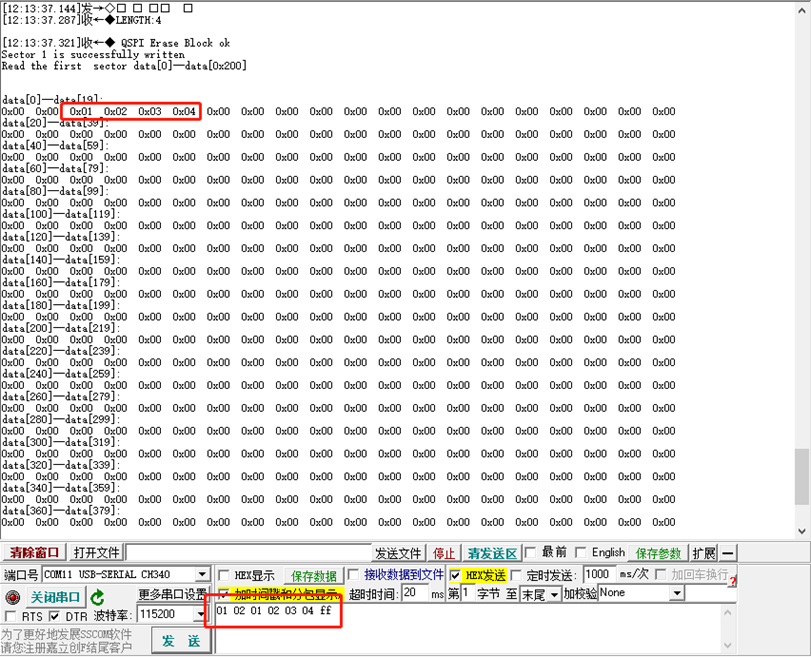This screenshot has width=811, height=657.
Task: Open the 115200 baud rate dropdown
Action: (x=200, y=614)
